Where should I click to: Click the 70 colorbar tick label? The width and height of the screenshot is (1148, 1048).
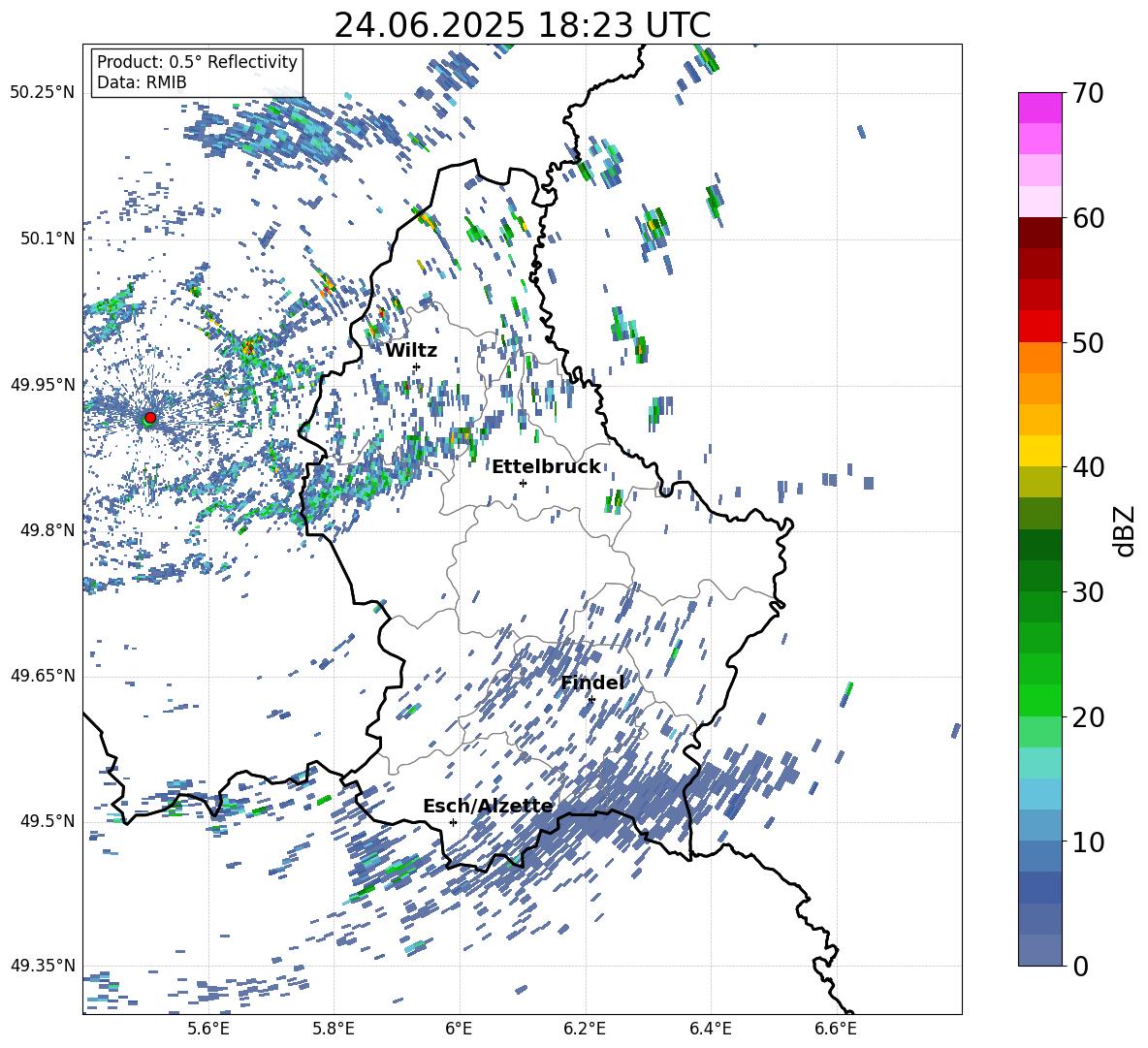pyautogui.click(x=1087, y=94)
